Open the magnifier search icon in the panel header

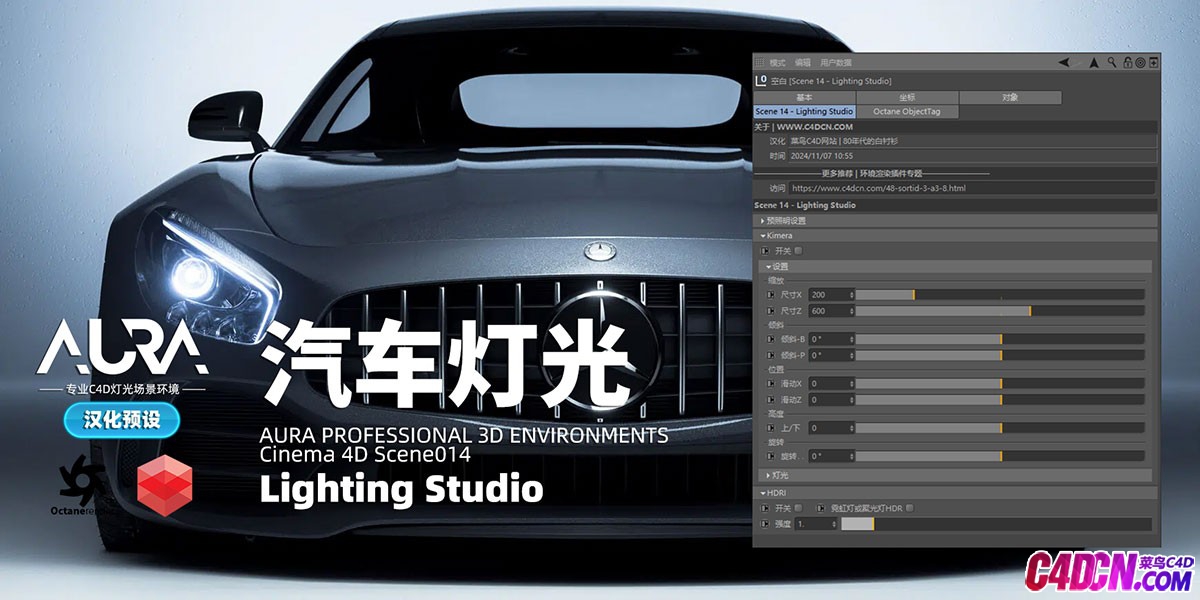pyautogui.click(x=1112, y=62)
